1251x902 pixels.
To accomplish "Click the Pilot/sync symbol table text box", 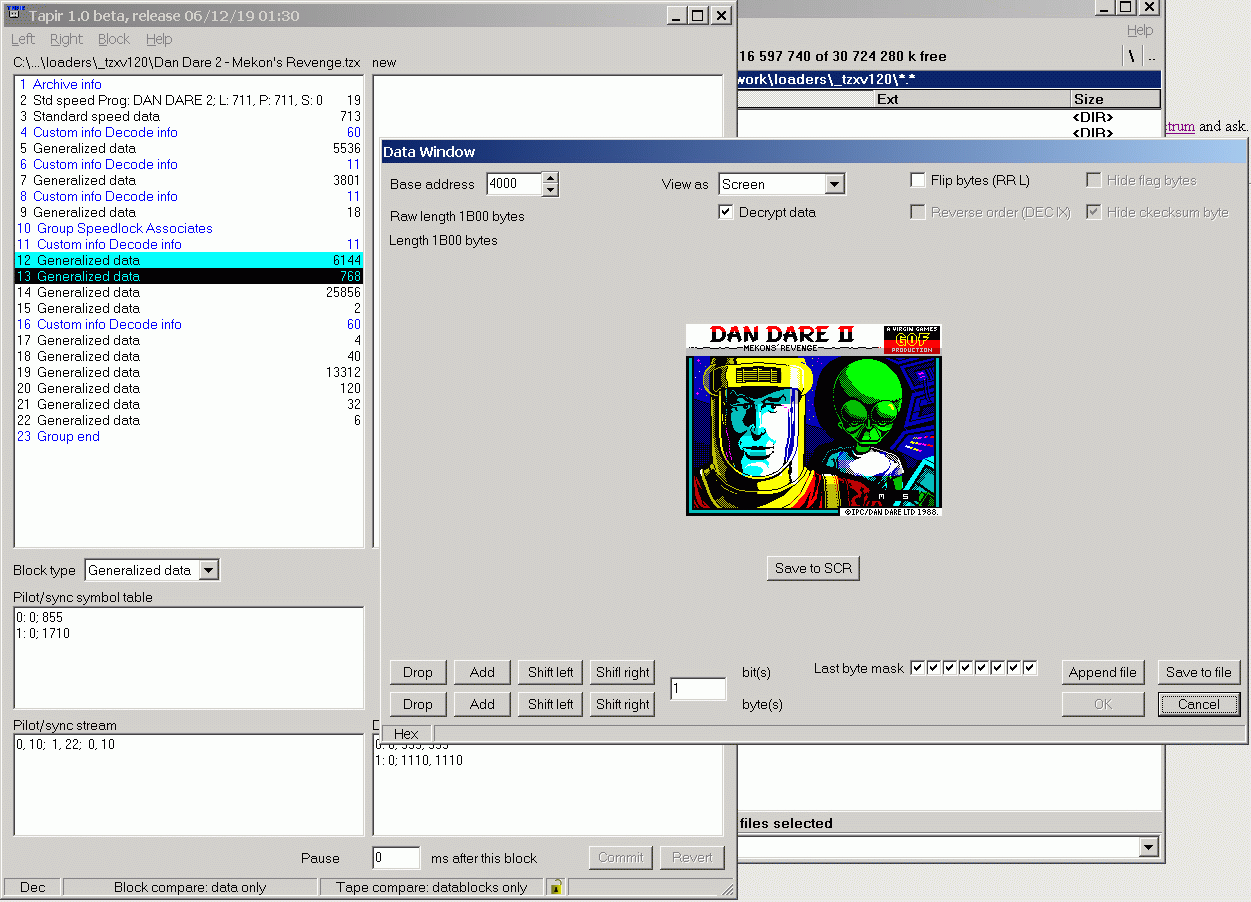I will pos(189,657).
